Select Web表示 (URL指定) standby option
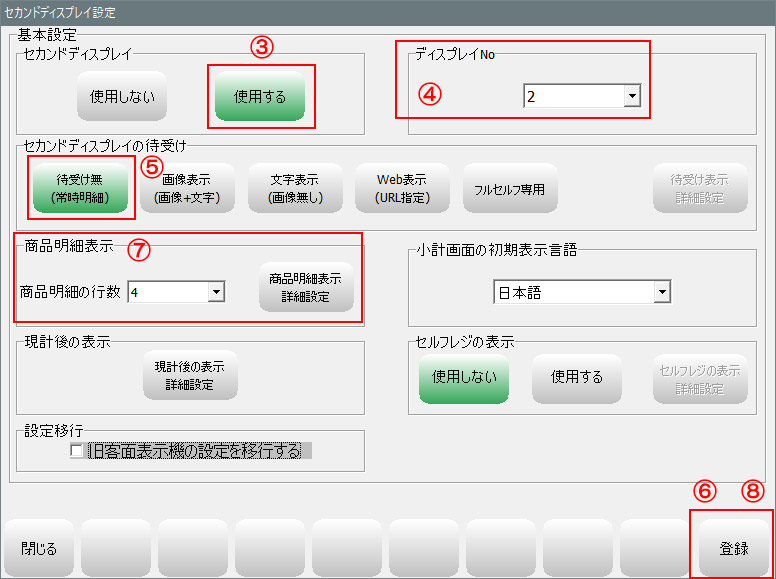 pyautogui.click(x=402, y=188)
